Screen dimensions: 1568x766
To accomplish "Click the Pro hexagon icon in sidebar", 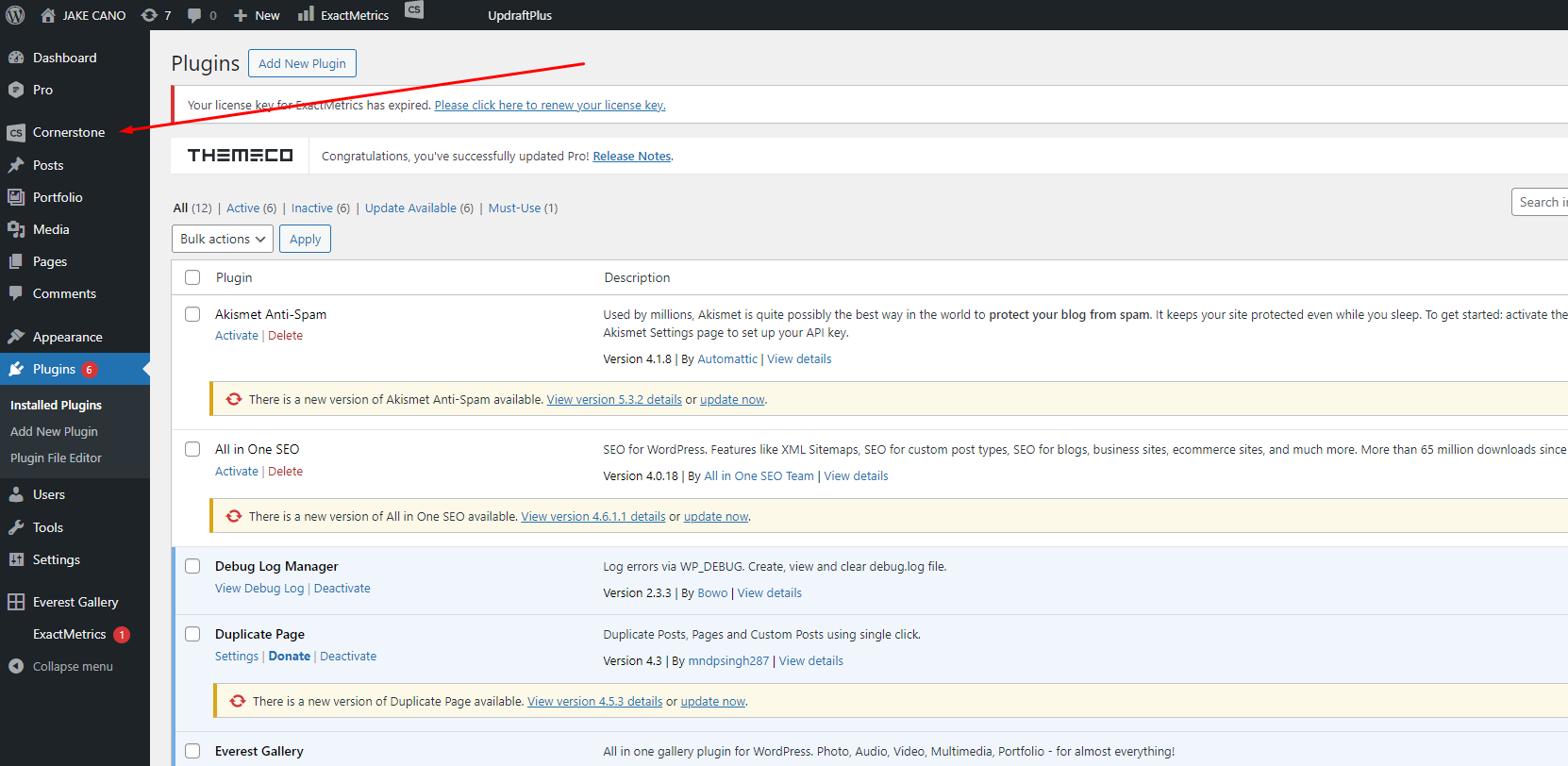I will pos(16,90).
